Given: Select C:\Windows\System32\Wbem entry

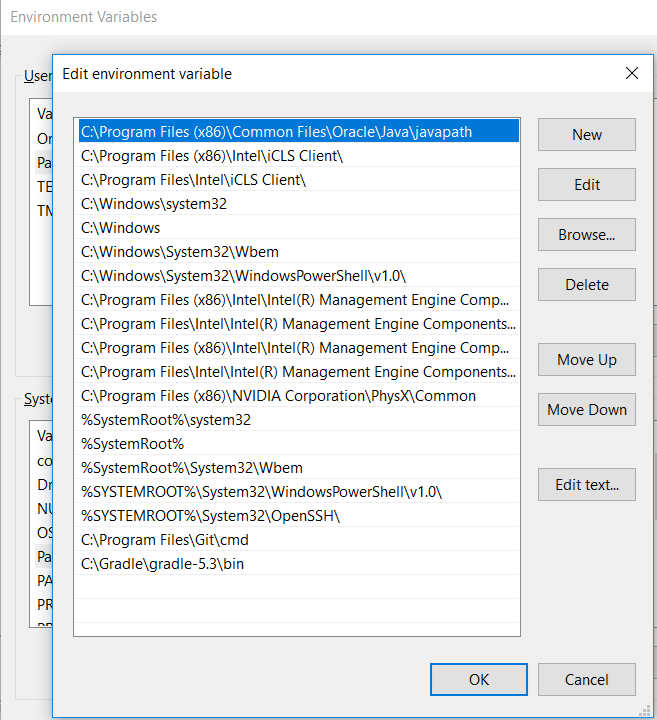Looking at the screenshot, I should point(298,252).
